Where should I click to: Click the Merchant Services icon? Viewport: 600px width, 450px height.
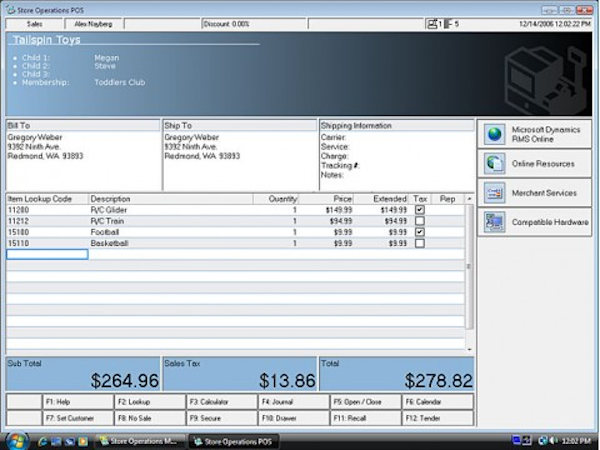pos(495,192)
